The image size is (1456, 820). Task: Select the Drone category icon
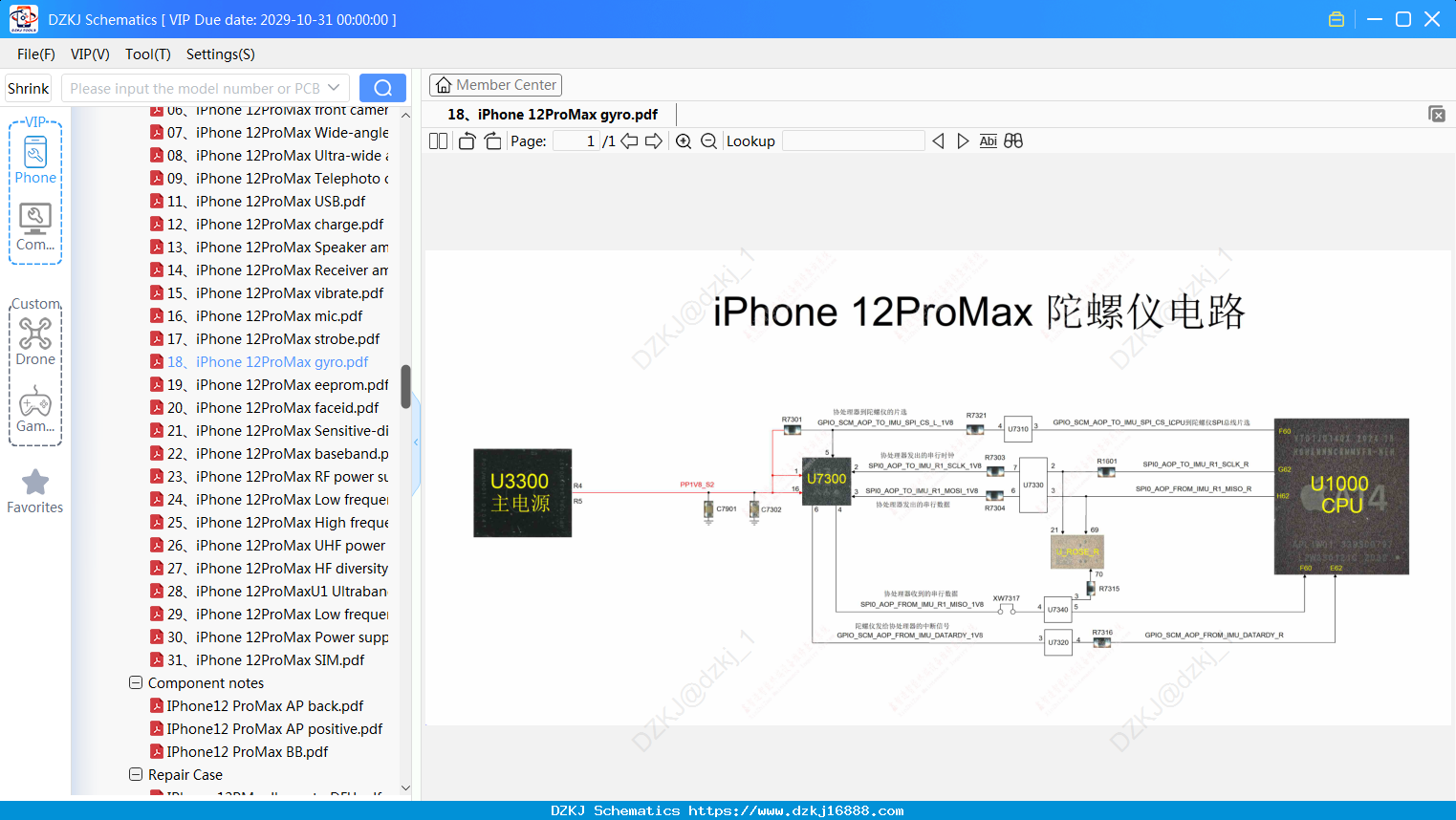point(35,341)
